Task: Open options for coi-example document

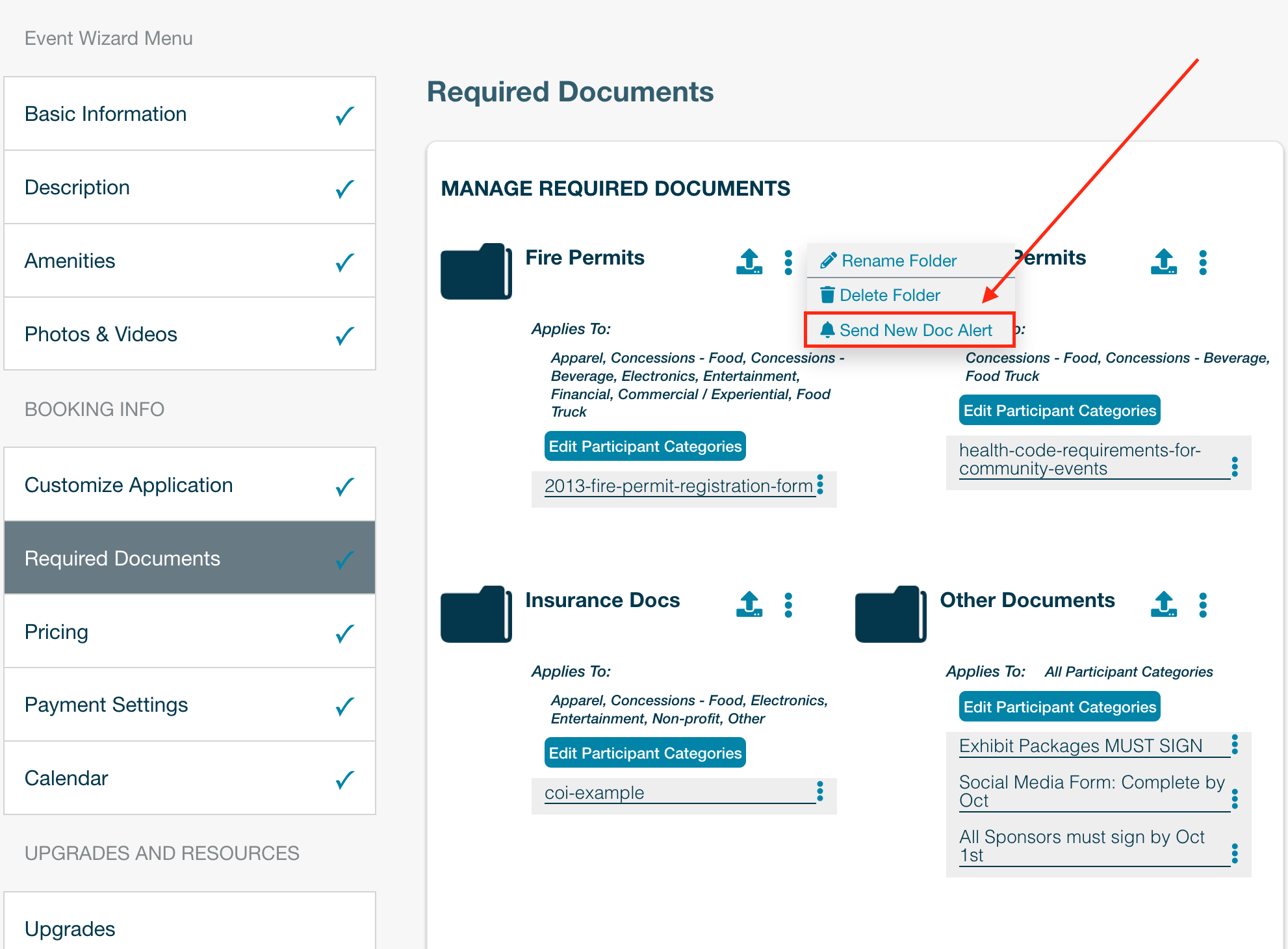Action: pos(820,791)
